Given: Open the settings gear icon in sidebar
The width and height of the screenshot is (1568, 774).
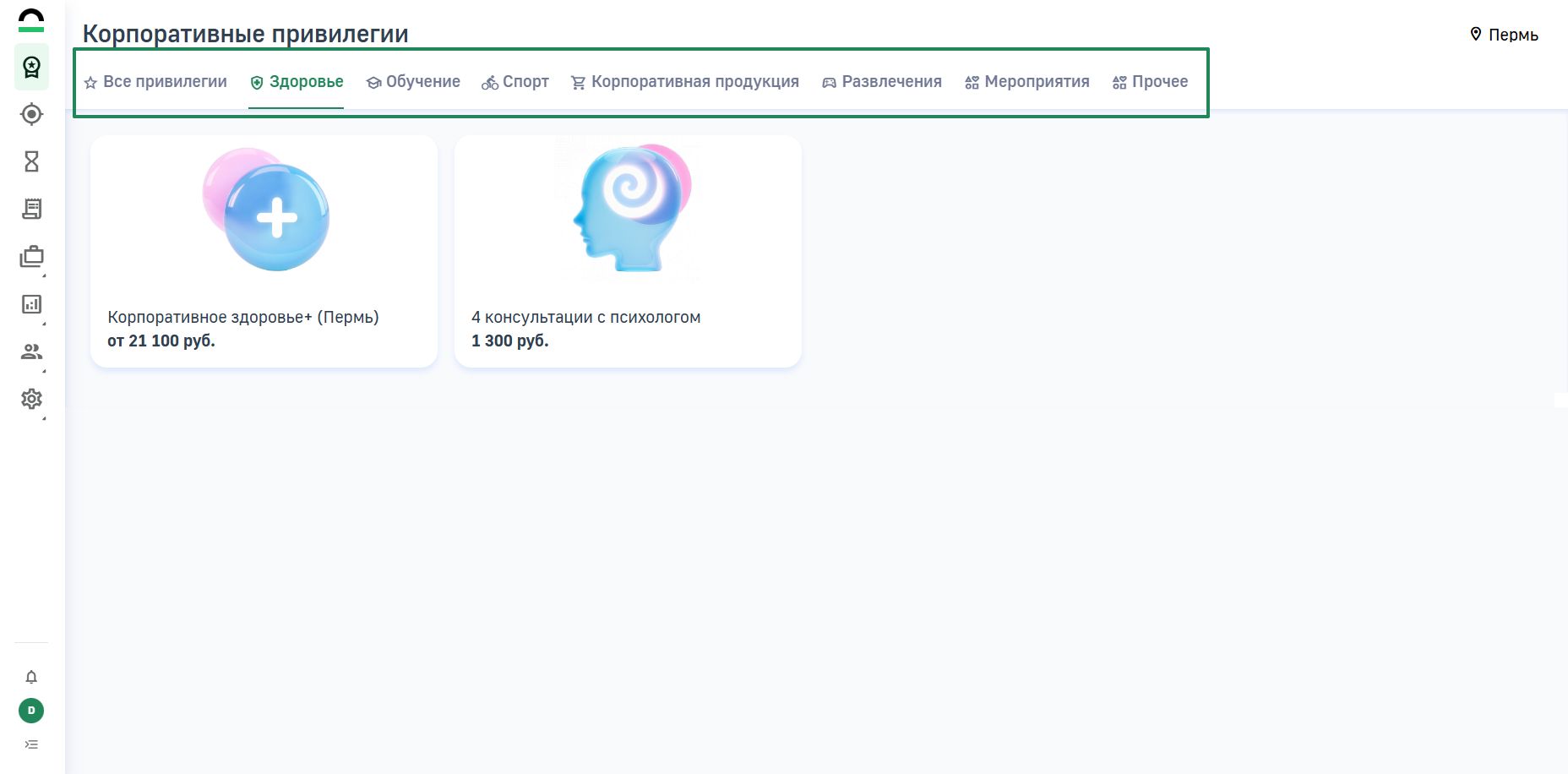Looking at the screenshot, I should click(31, 399).
